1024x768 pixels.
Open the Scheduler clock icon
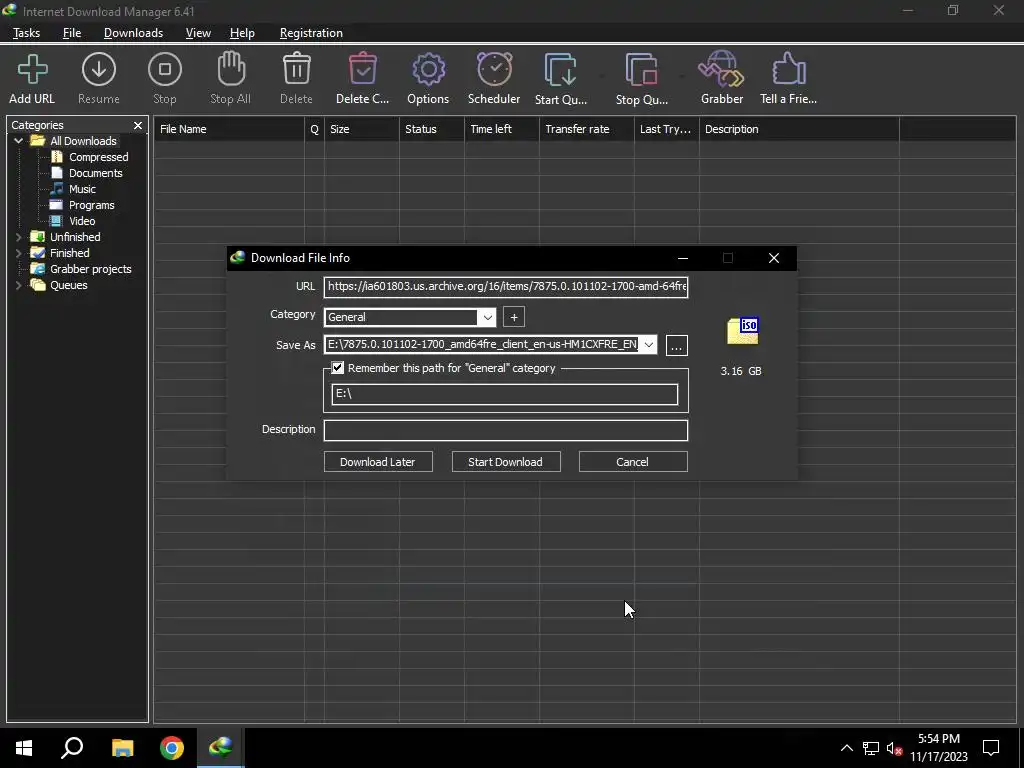click(494, 69)
